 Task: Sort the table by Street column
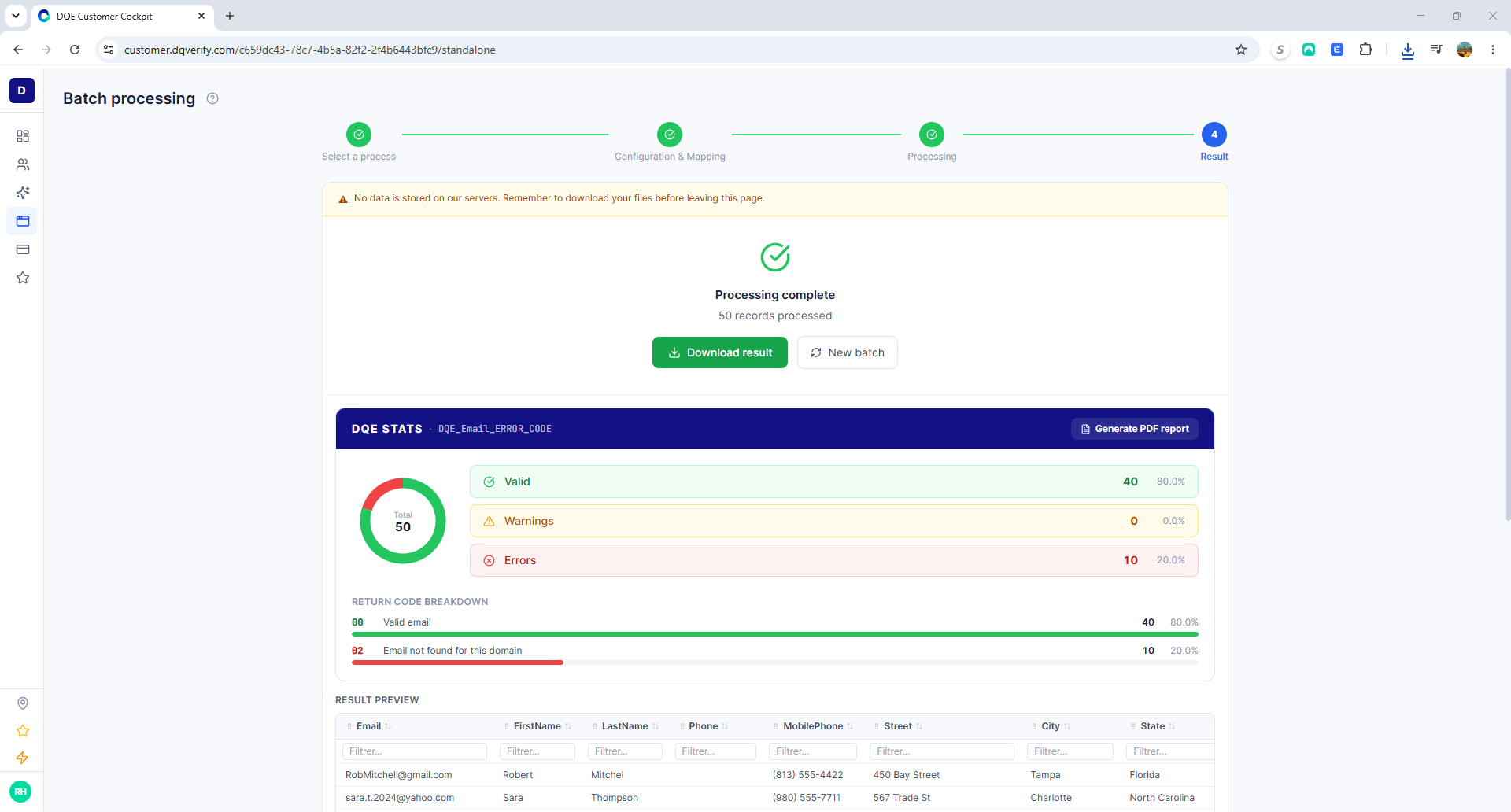(x=919, y=726)
